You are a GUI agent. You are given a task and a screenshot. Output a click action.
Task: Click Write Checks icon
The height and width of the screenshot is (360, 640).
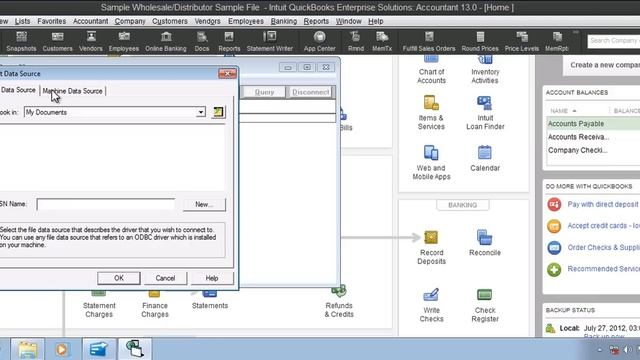click(431, 305)
